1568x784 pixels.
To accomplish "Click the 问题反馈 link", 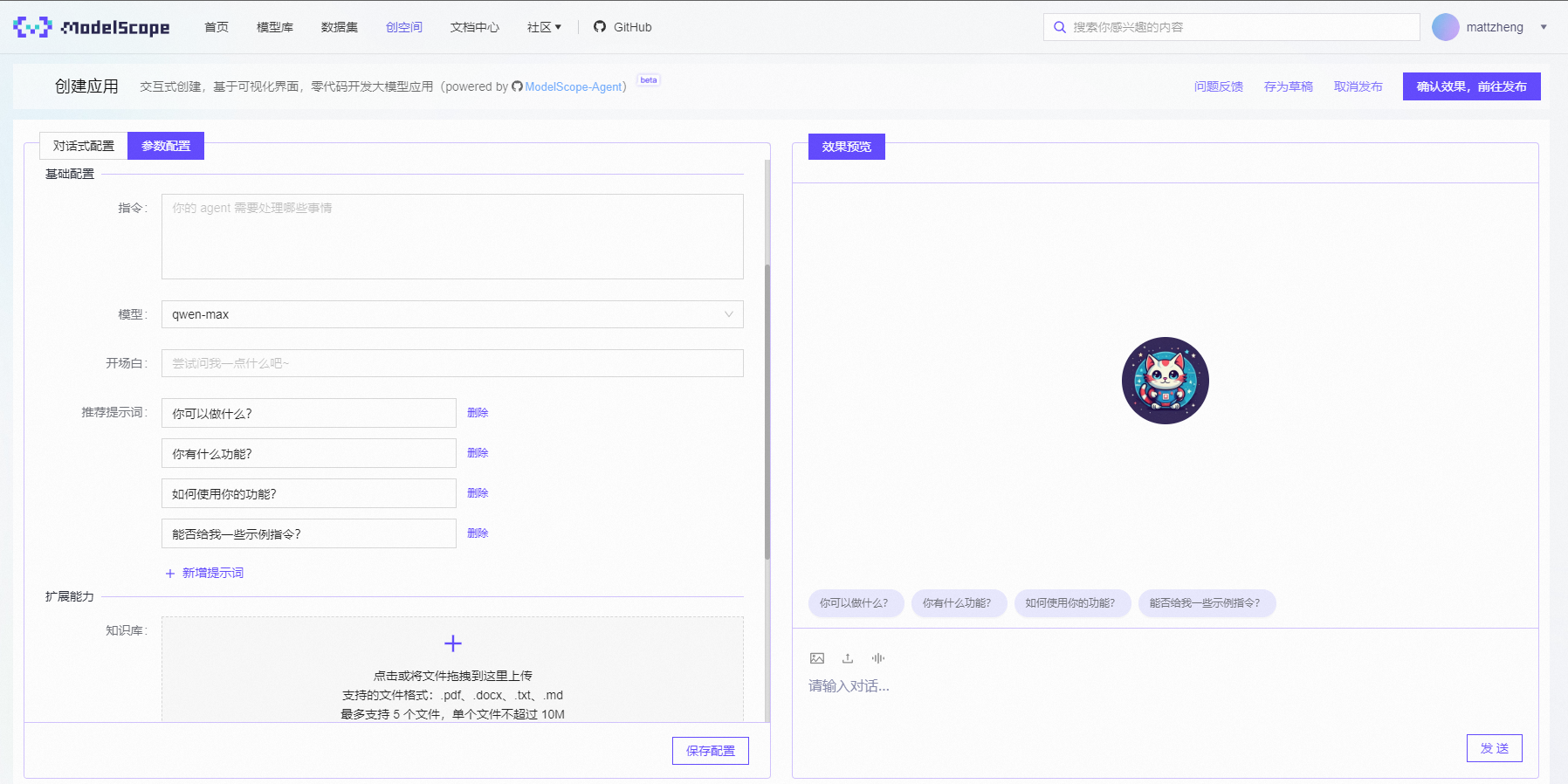I will click(x=1219, y=86).
